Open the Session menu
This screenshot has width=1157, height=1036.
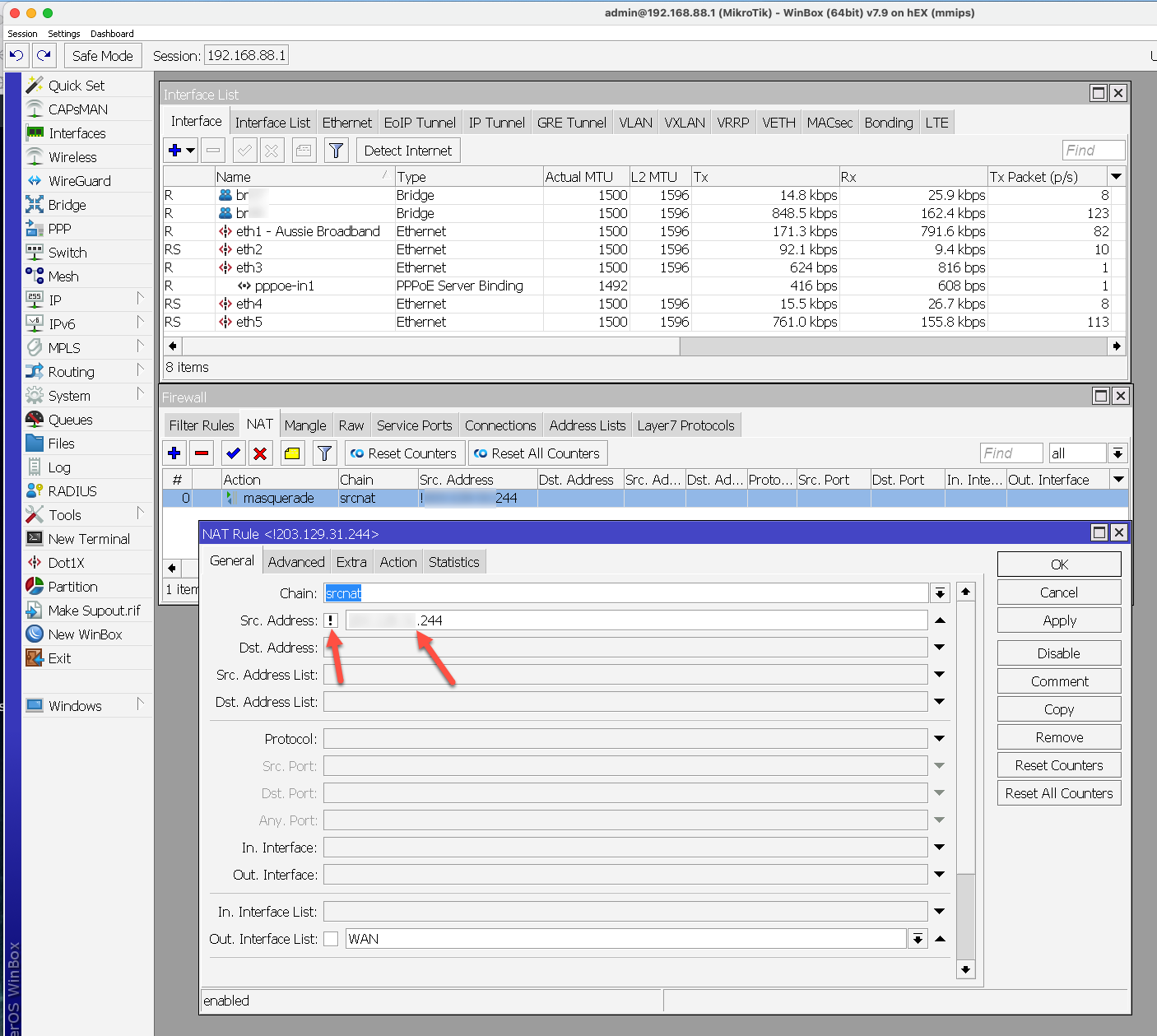click(x=22, y=34)
